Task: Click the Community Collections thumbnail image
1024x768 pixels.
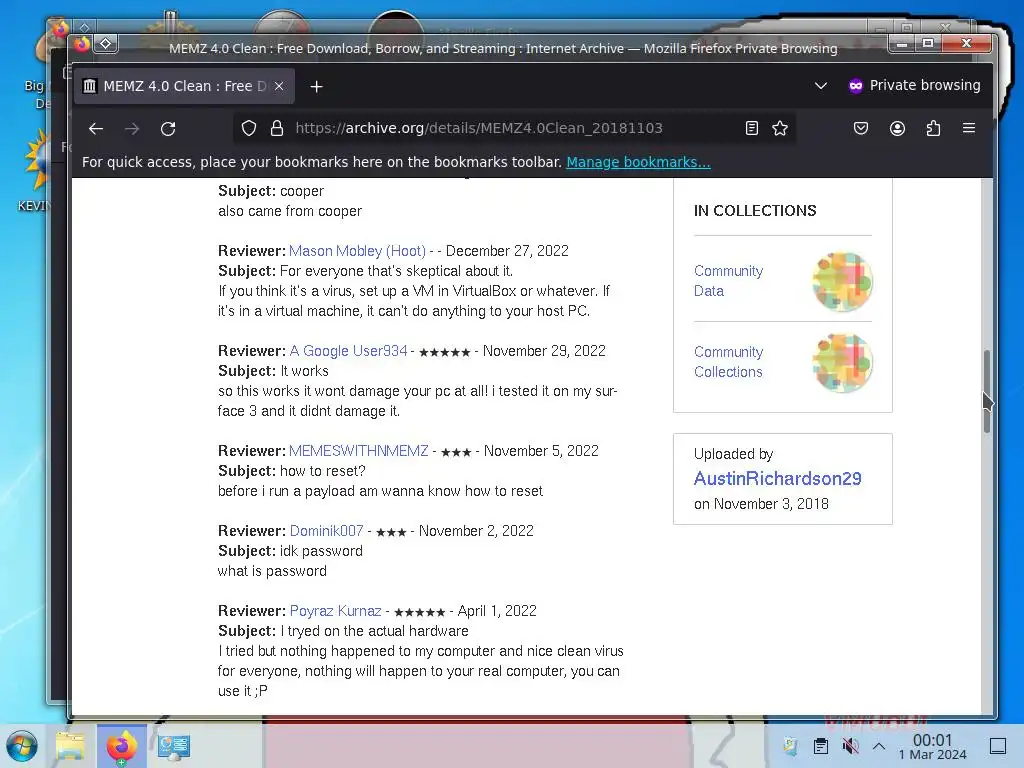Action: (842, 362)
